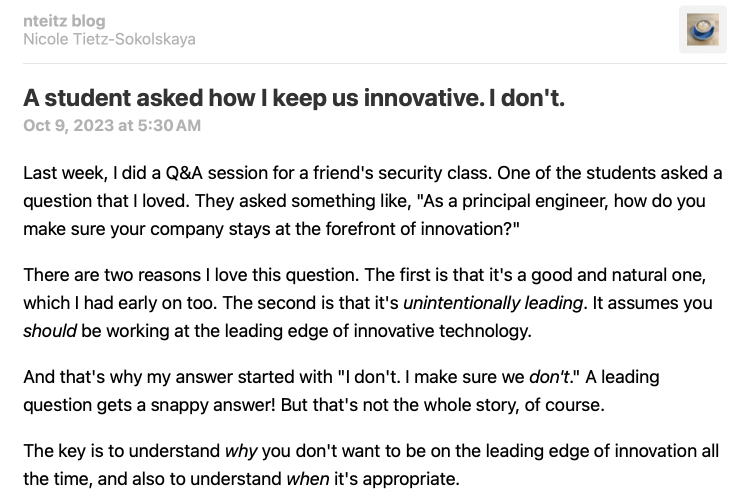
Task: Click the italic word 'should'
Action: (x=49, y=331)
